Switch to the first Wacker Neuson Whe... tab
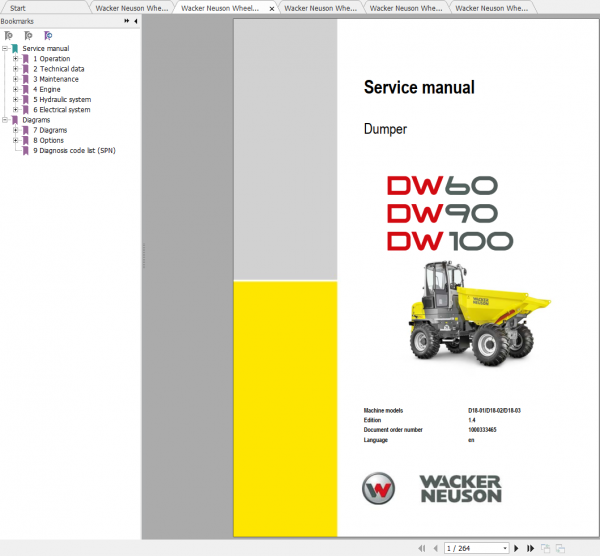600x556 pixels. [132, 8]
